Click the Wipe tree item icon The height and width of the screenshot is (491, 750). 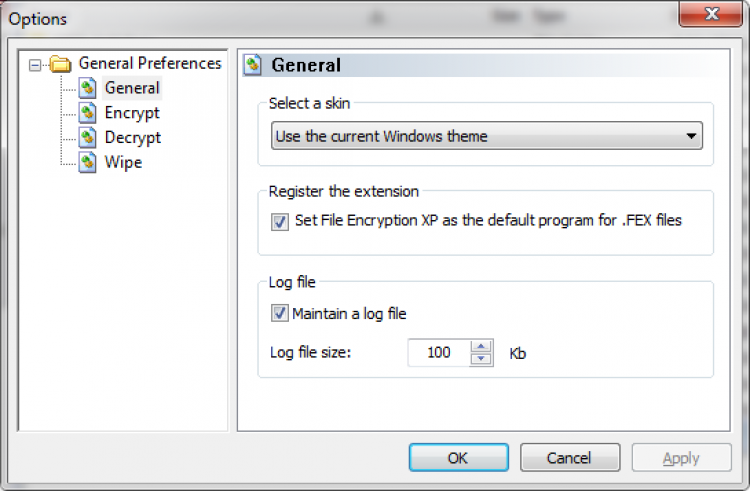87,163
